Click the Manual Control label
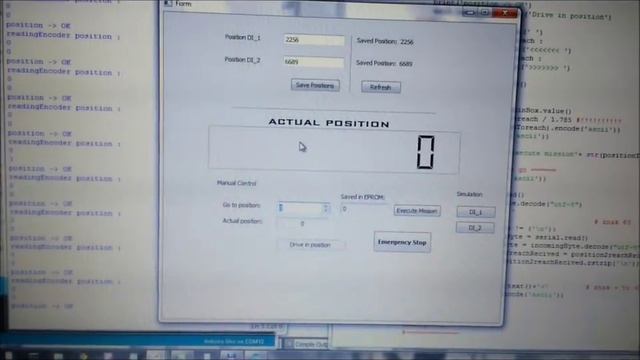 [x=236, y=183]
